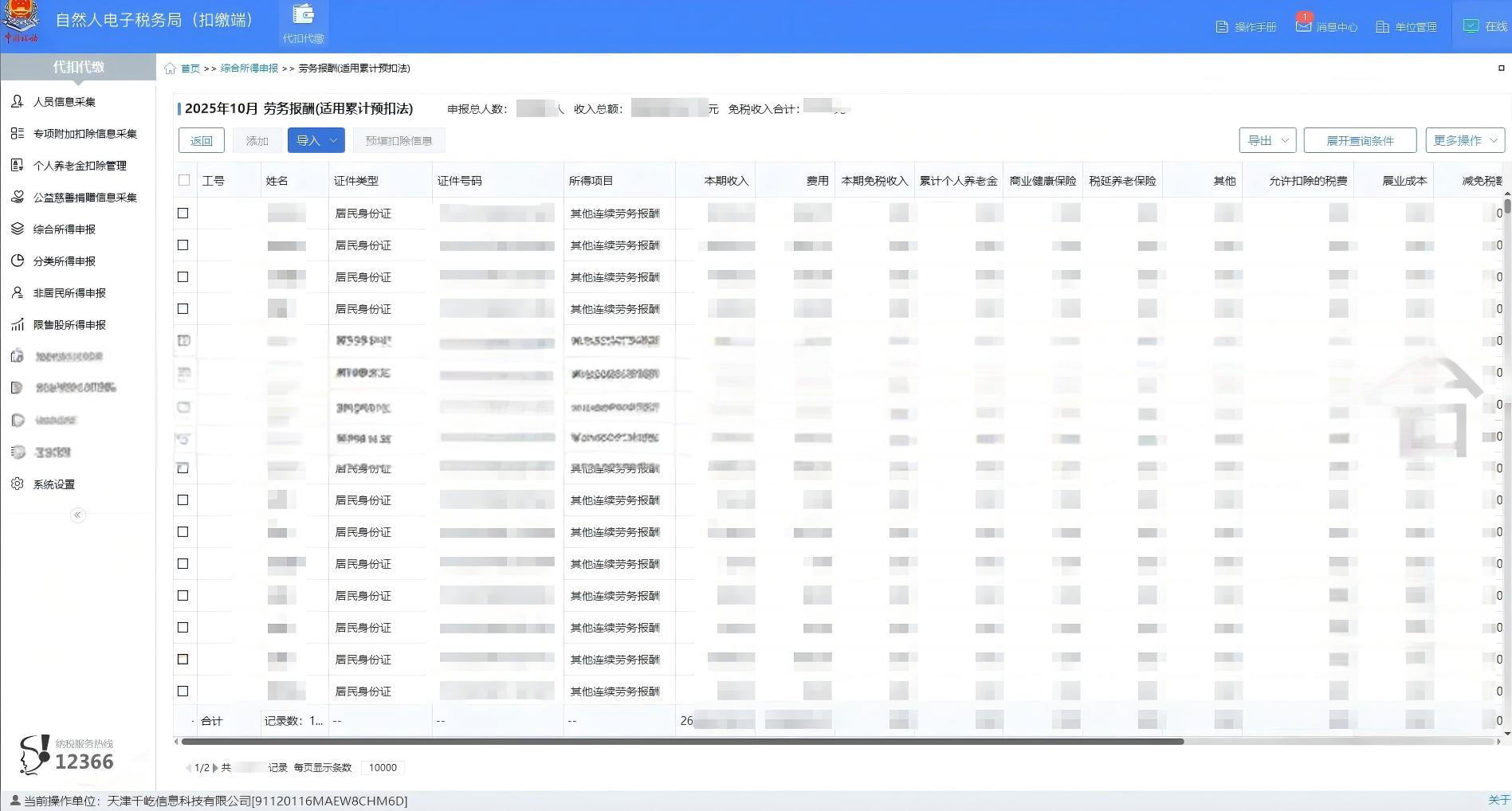Open the 代扣代缴 wallet icon in header
Viewport: 1512px width, 811px height.
click(x=303, y=16)
